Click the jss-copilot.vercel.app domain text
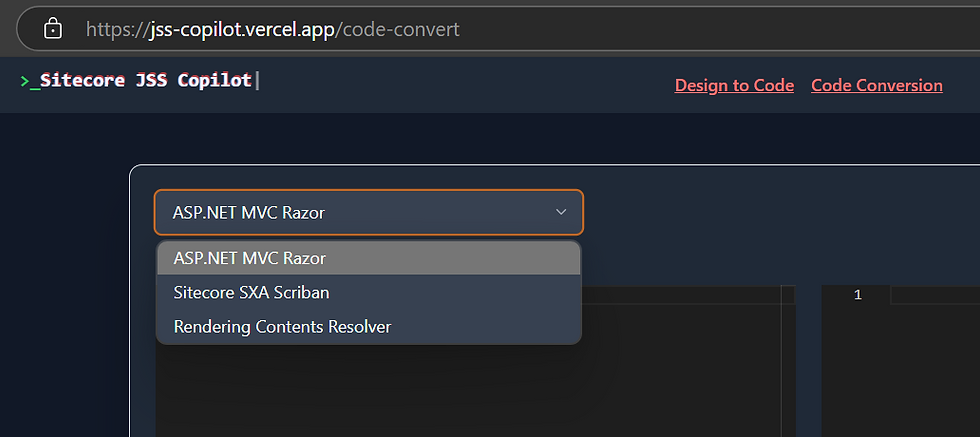 click(242, 29)
